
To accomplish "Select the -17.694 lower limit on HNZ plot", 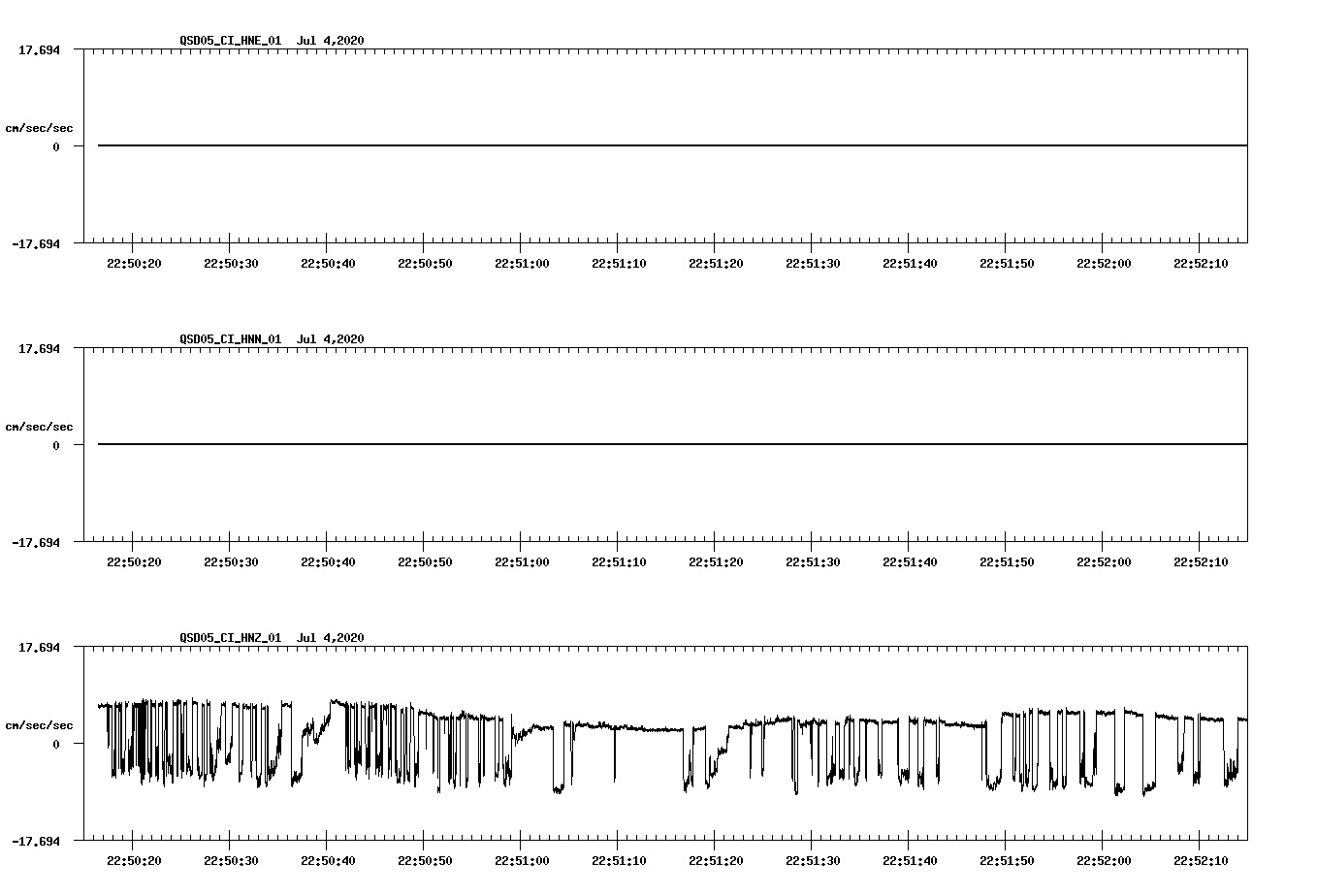I will [x=36, y=842].
